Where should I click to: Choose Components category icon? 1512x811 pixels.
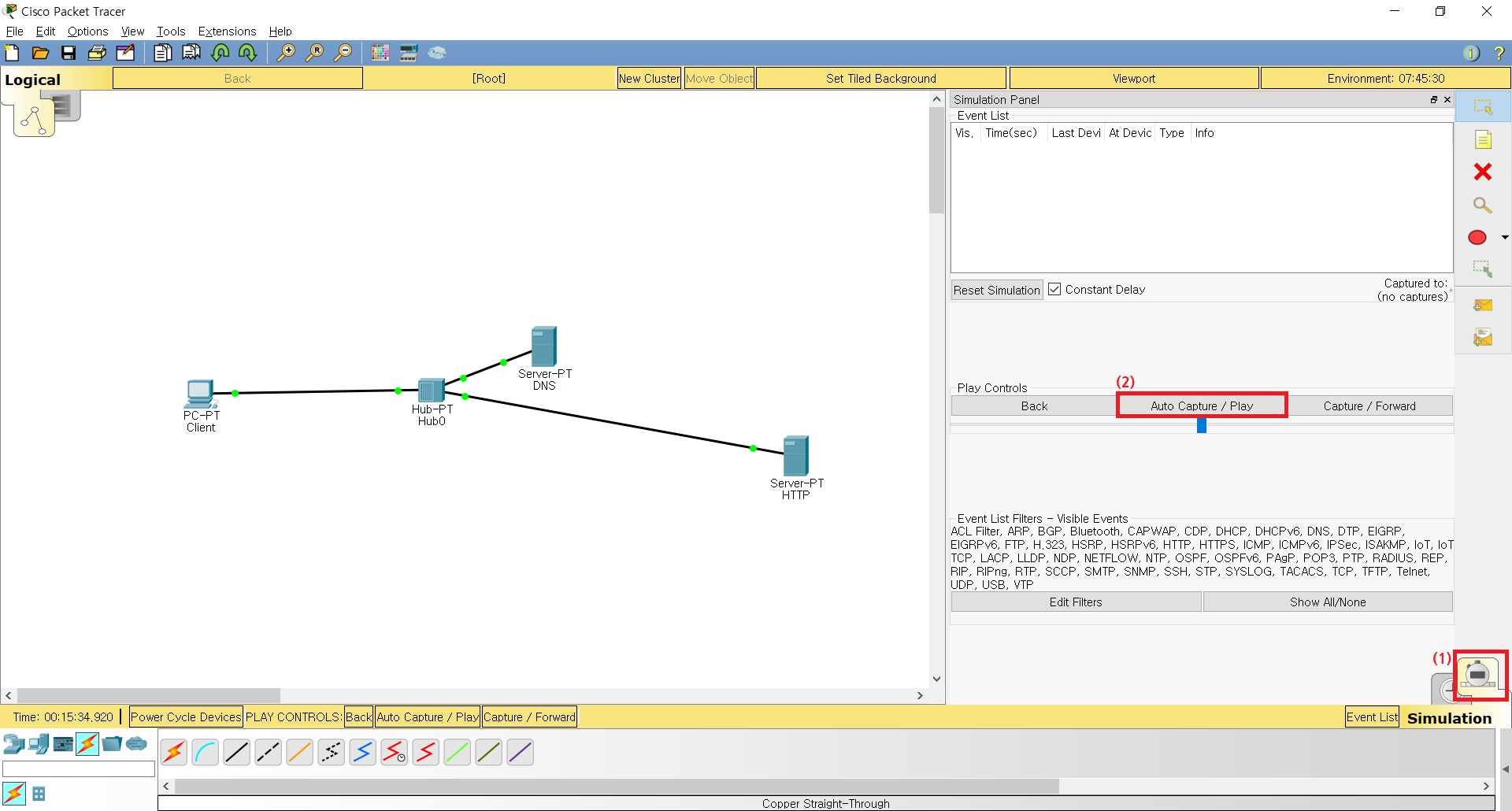pos(63,743)
